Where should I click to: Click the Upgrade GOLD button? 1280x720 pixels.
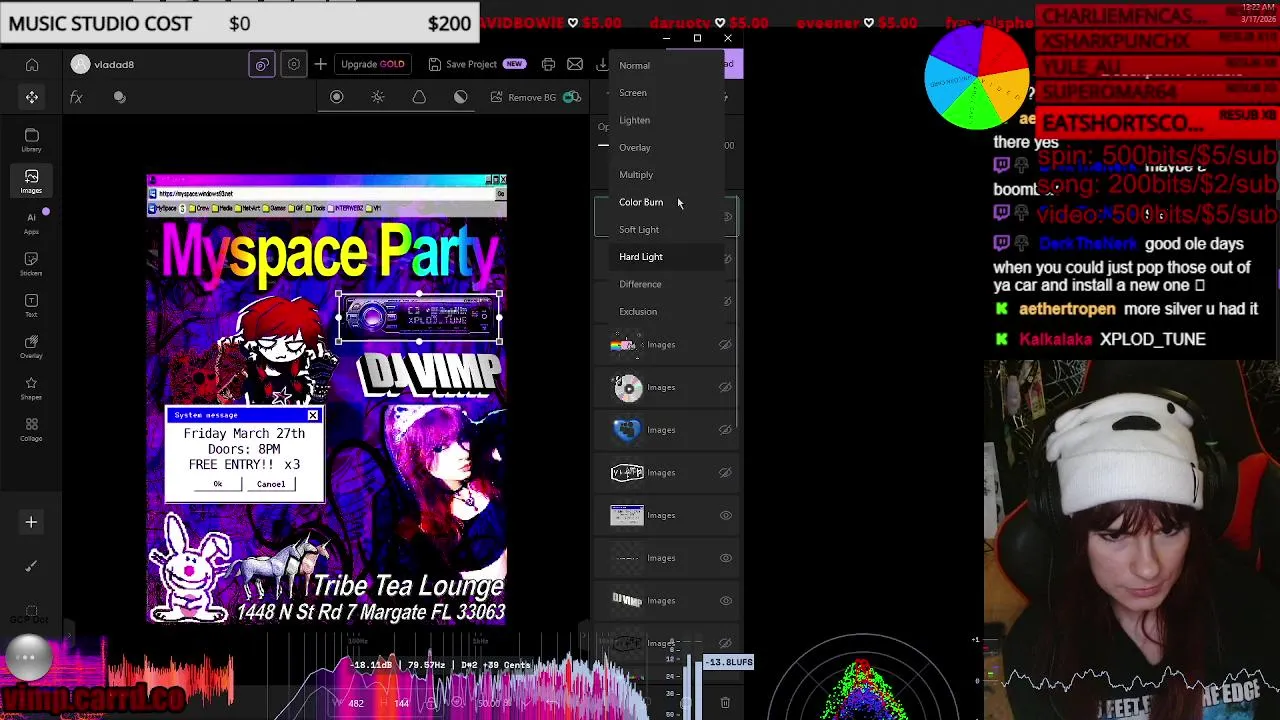click(x=373, y=64)
